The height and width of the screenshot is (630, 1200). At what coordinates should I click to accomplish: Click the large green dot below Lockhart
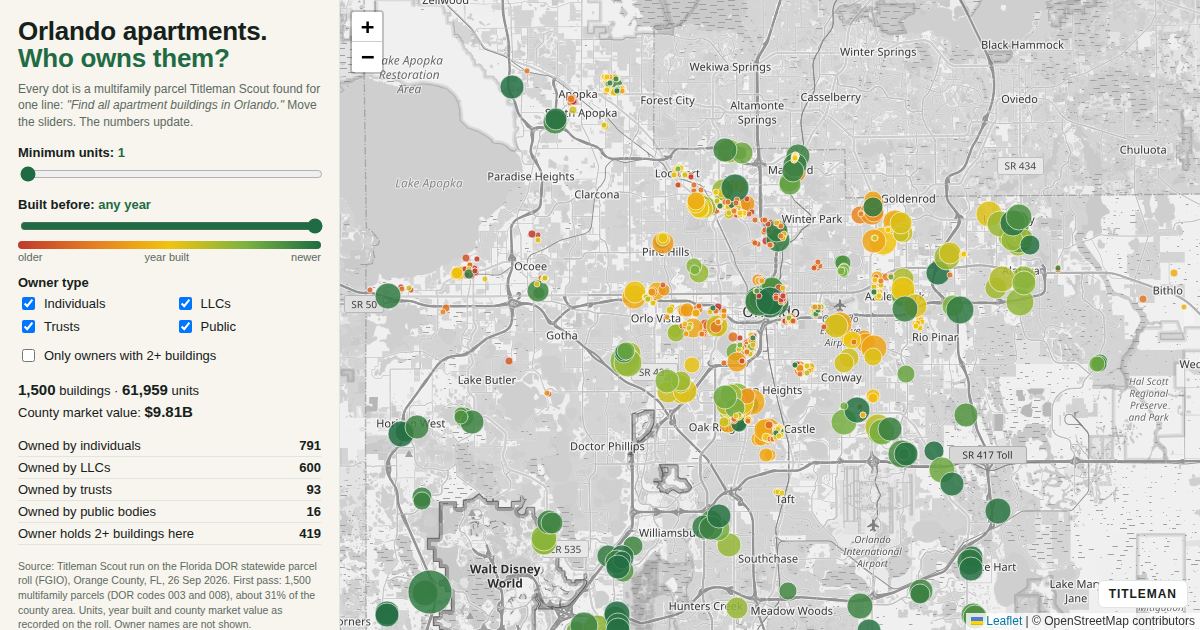pos(735,187)
